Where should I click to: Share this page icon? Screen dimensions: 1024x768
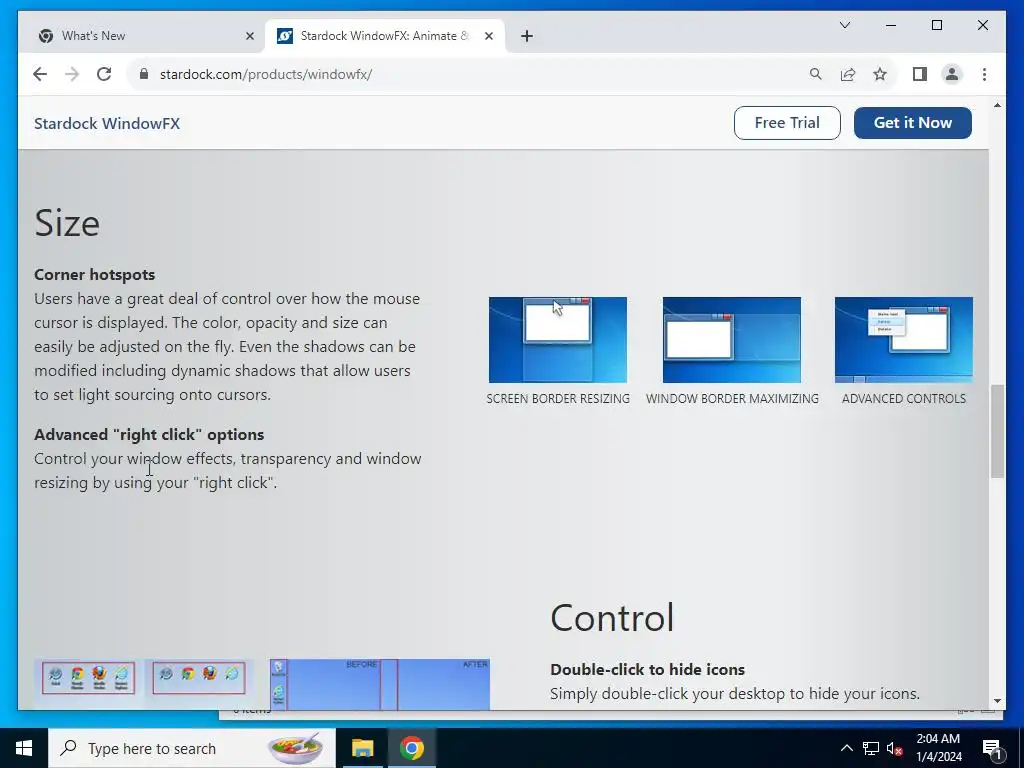click(x=848, y=74)
